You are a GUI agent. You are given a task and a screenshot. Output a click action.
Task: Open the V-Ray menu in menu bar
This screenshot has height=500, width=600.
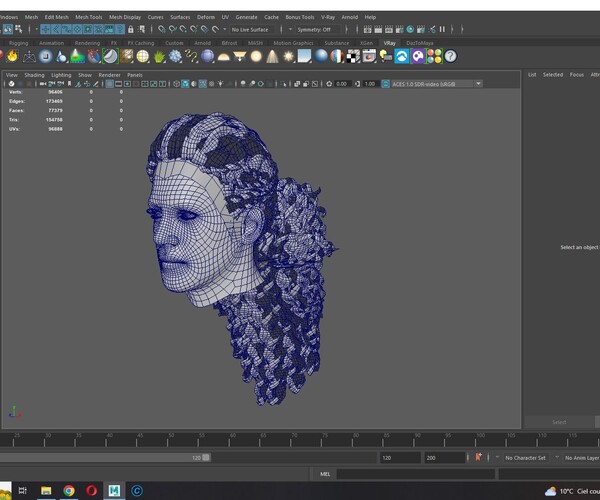click(328, 17)
